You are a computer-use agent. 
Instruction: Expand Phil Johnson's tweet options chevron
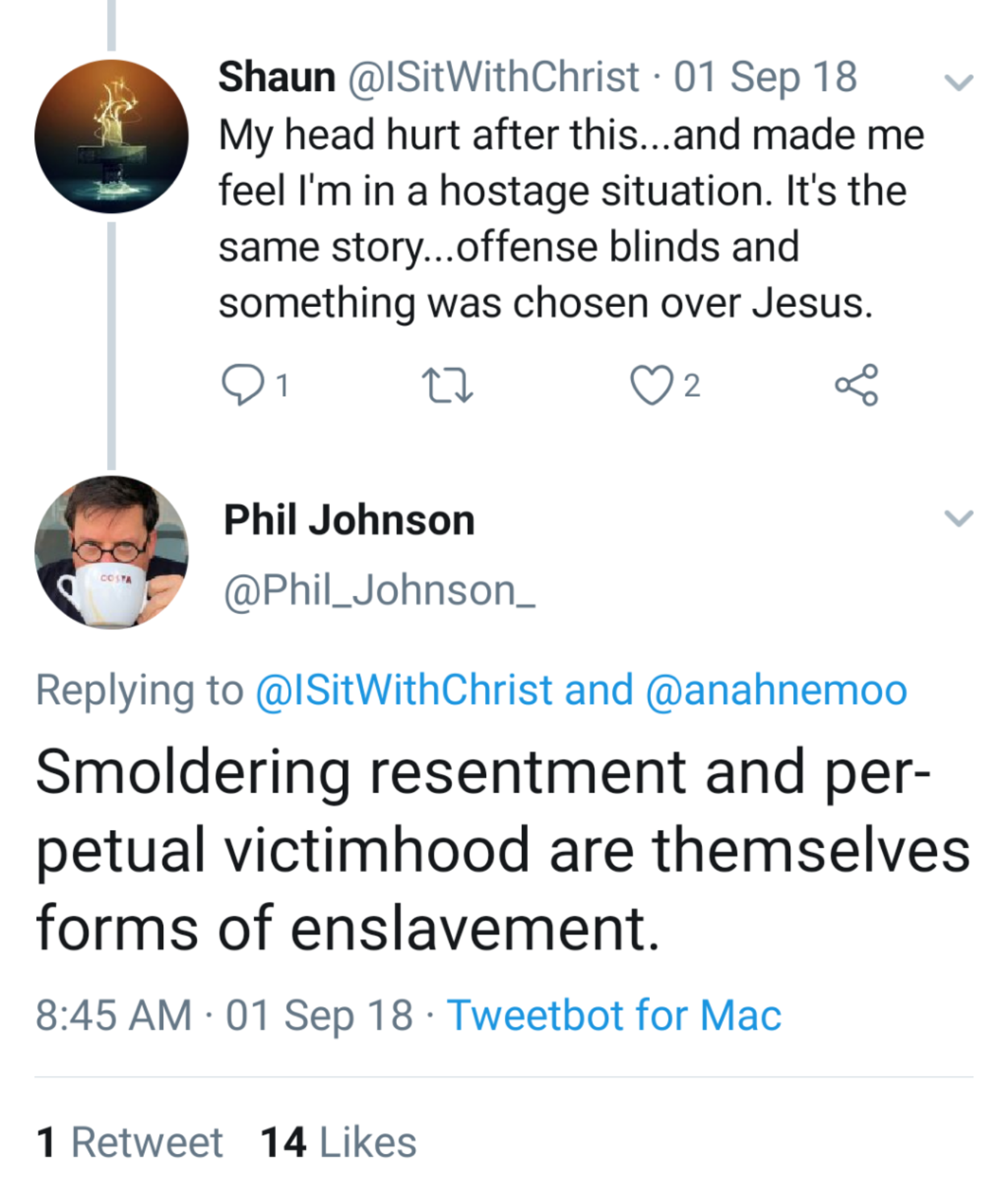coord(958,518)
